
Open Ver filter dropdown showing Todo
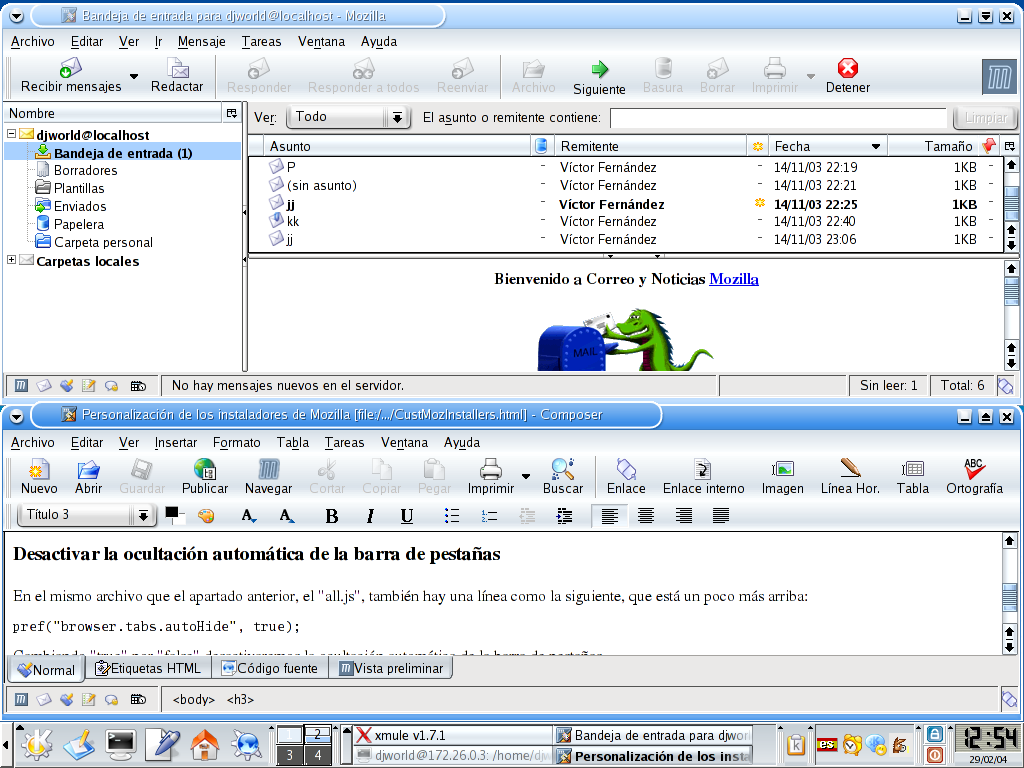click(x=349, y=118)
